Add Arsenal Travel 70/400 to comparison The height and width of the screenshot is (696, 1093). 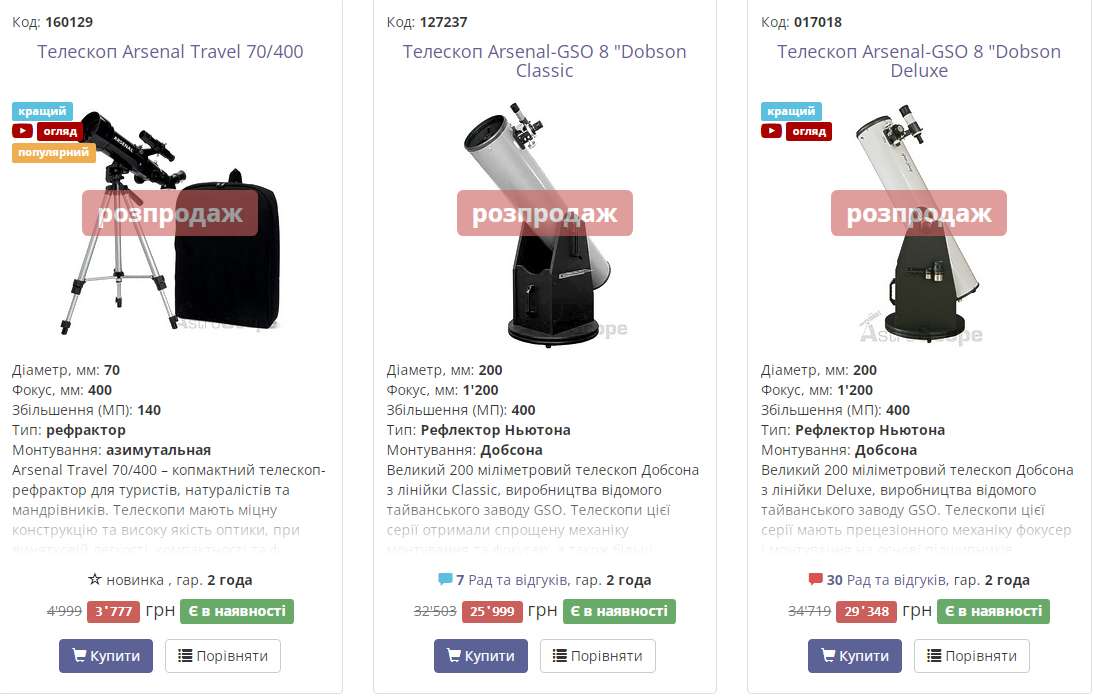223,656
